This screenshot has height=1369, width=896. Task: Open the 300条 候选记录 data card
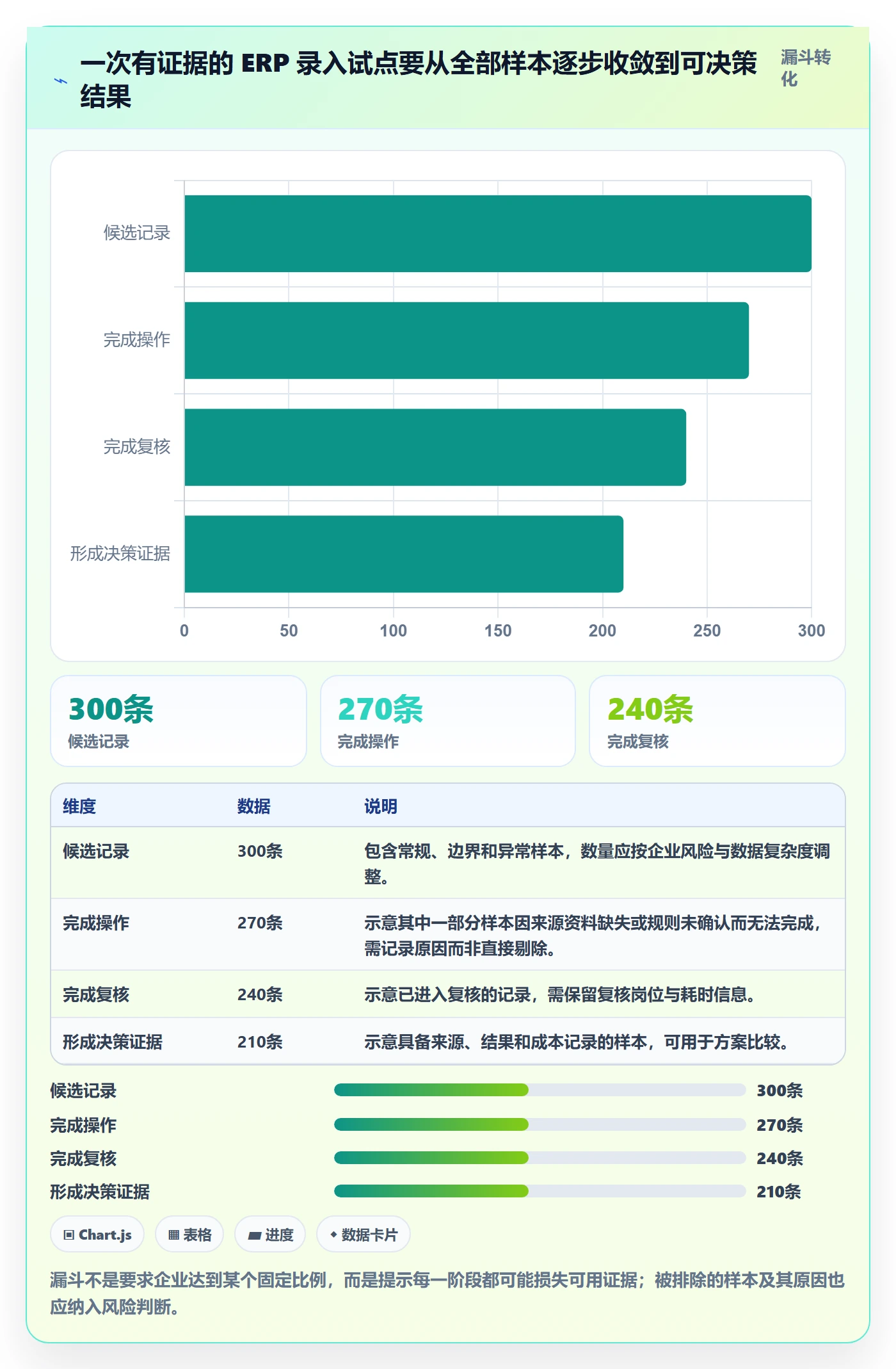tap(179, 721)
